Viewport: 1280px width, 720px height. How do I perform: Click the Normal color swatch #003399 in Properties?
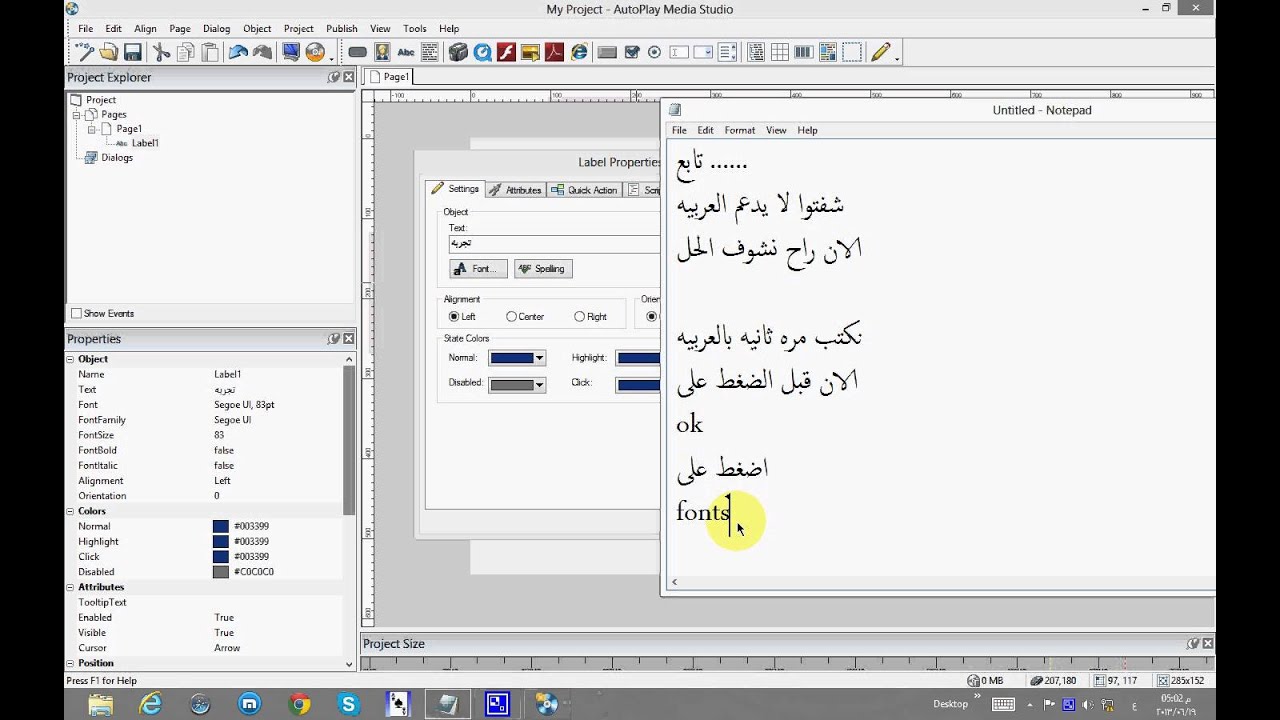[221, 526]
